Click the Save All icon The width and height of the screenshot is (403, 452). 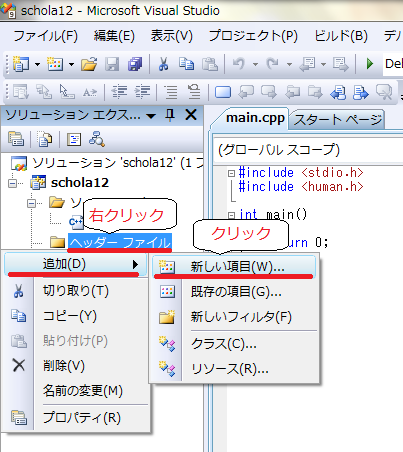tap(135, 64)
